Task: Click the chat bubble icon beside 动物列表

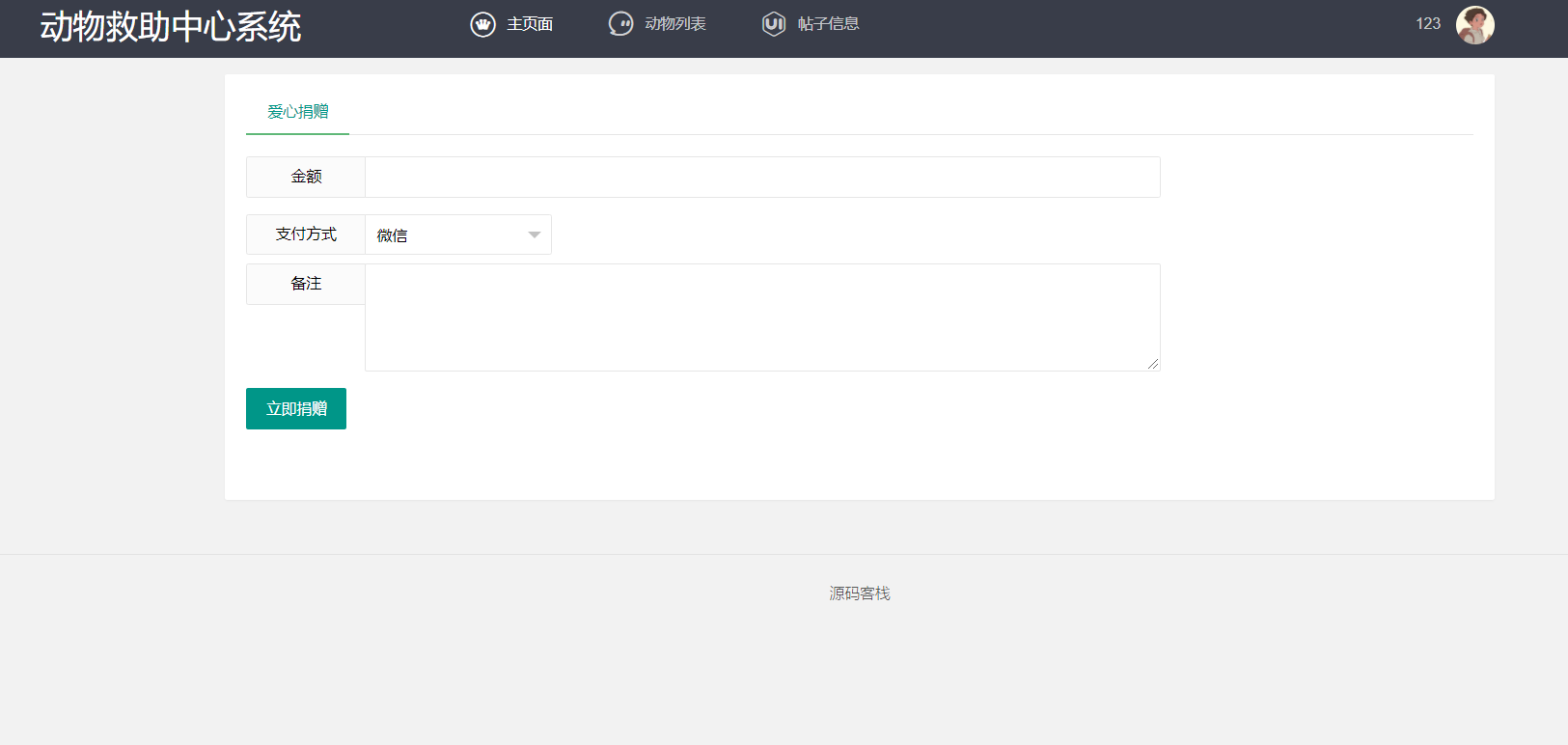Action: click(x=620, y=24)
